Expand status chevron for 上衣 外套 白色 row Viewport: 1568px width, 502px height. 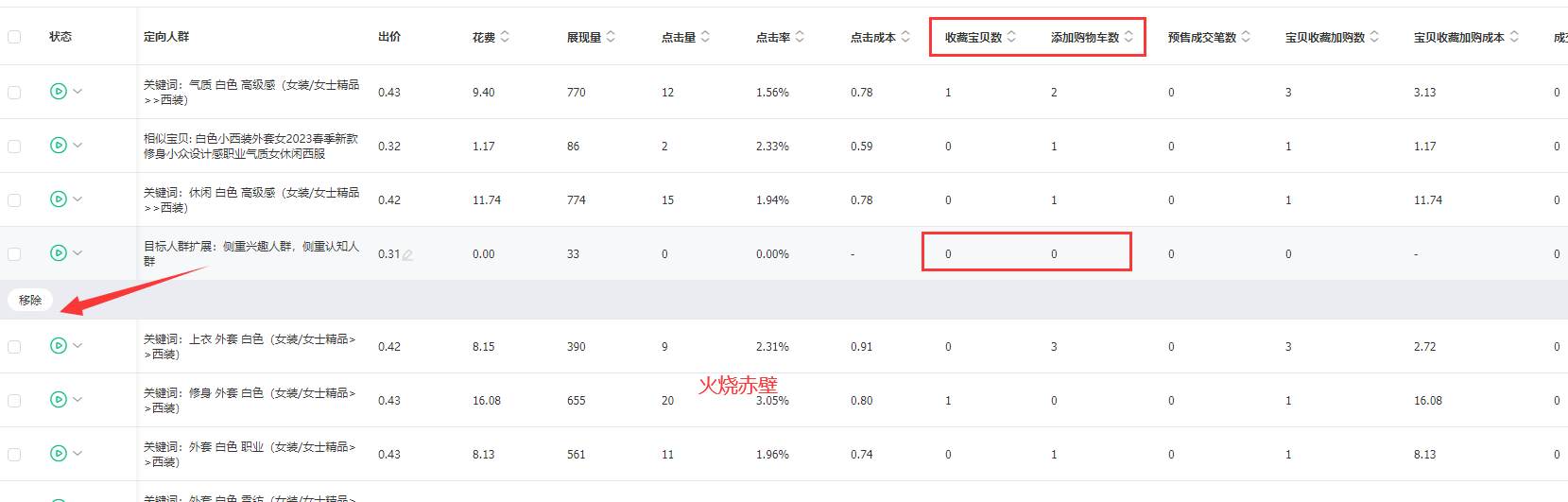78,346
